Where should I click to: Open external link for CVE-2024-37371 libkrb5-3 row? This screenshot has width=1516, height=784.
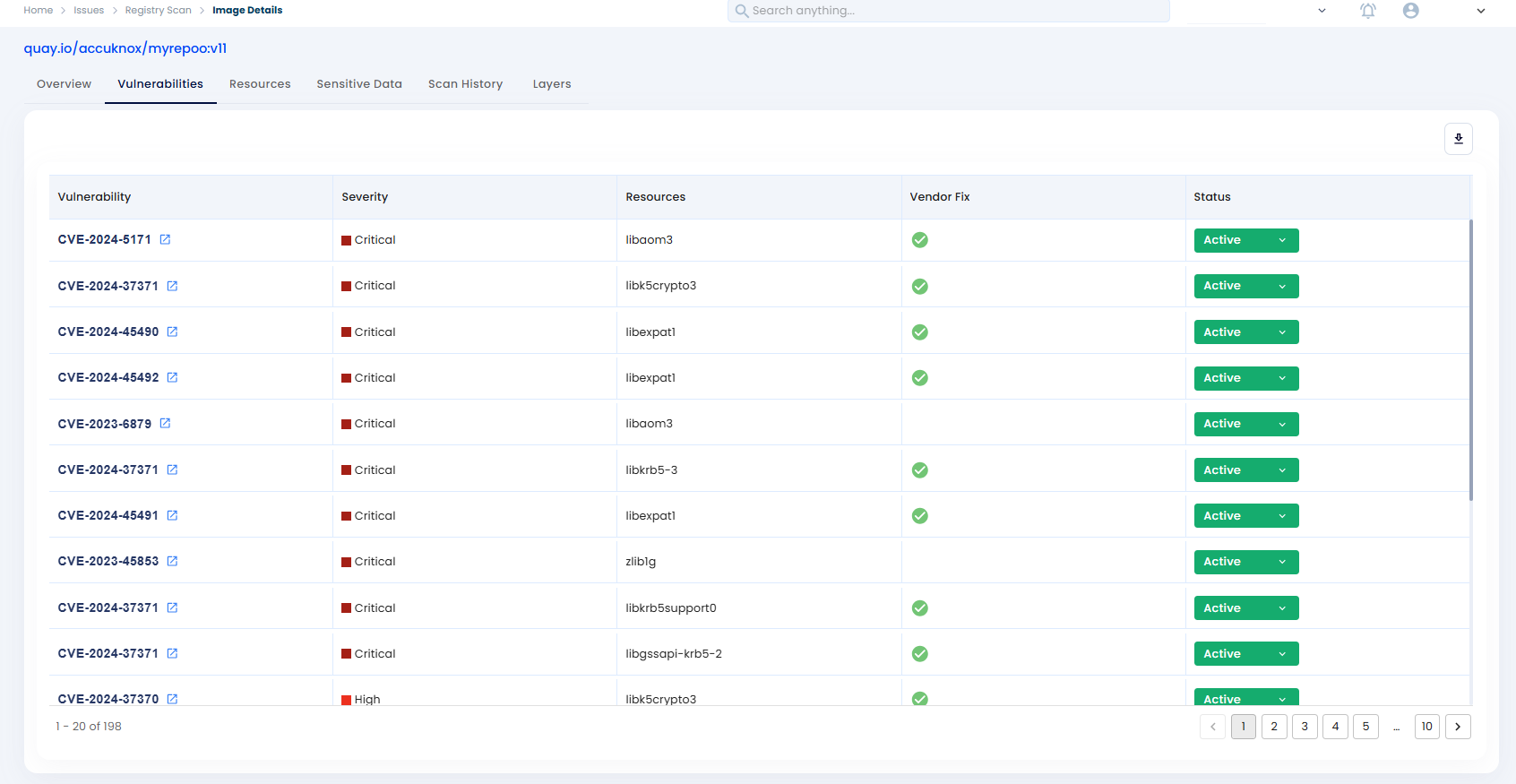click(x=172, y=470)
